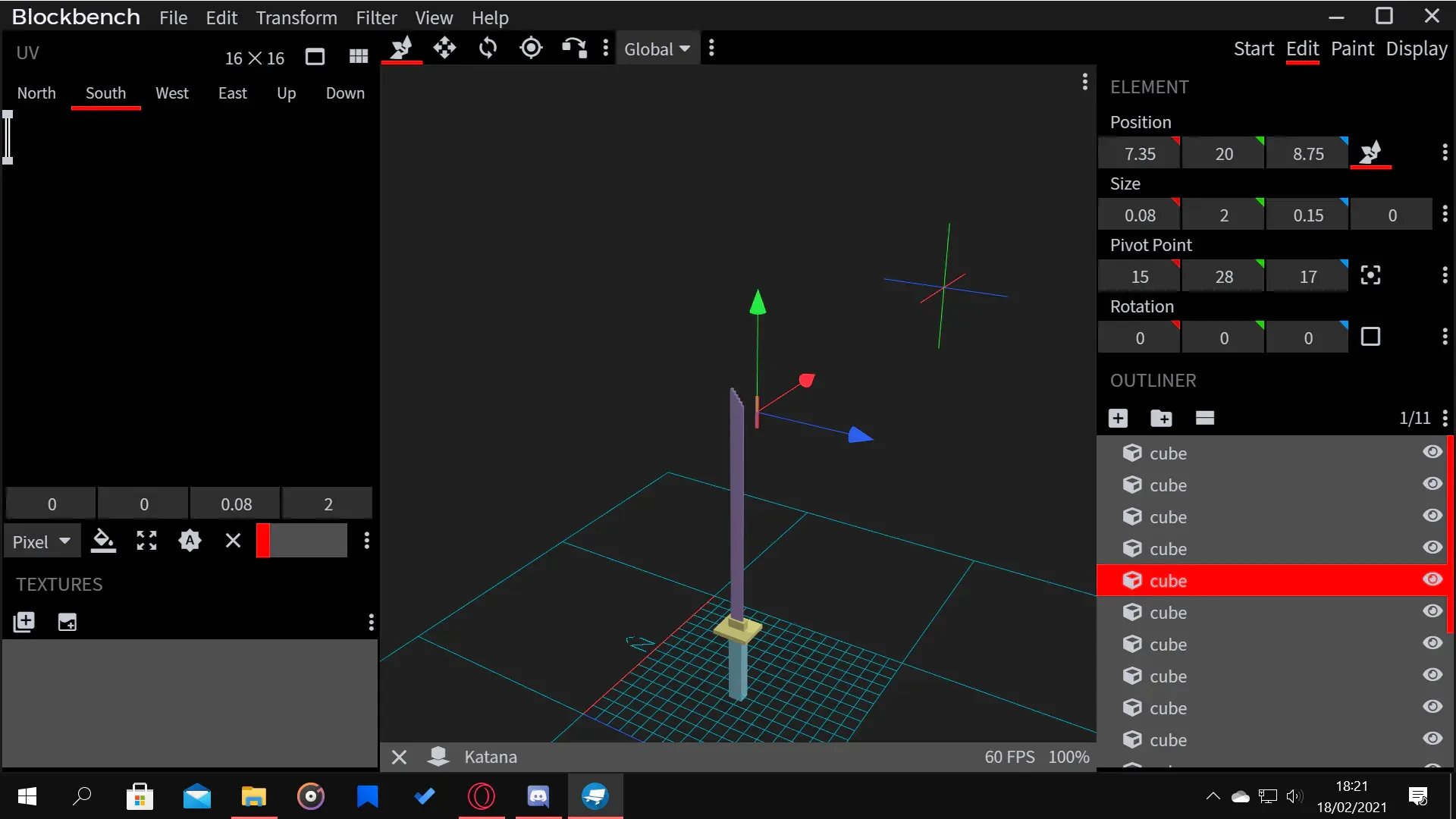
Task: Clear the UV face with X icon
Action: [233, 541]
